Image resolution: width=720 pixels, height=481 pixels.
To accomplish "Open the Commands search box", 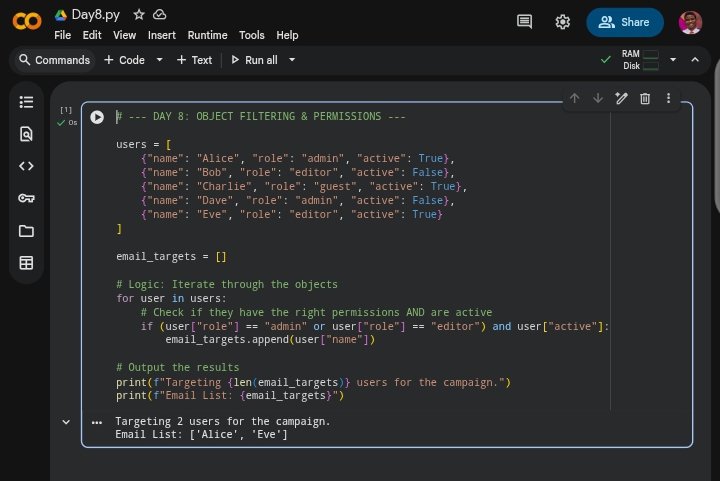I will 53,60.
